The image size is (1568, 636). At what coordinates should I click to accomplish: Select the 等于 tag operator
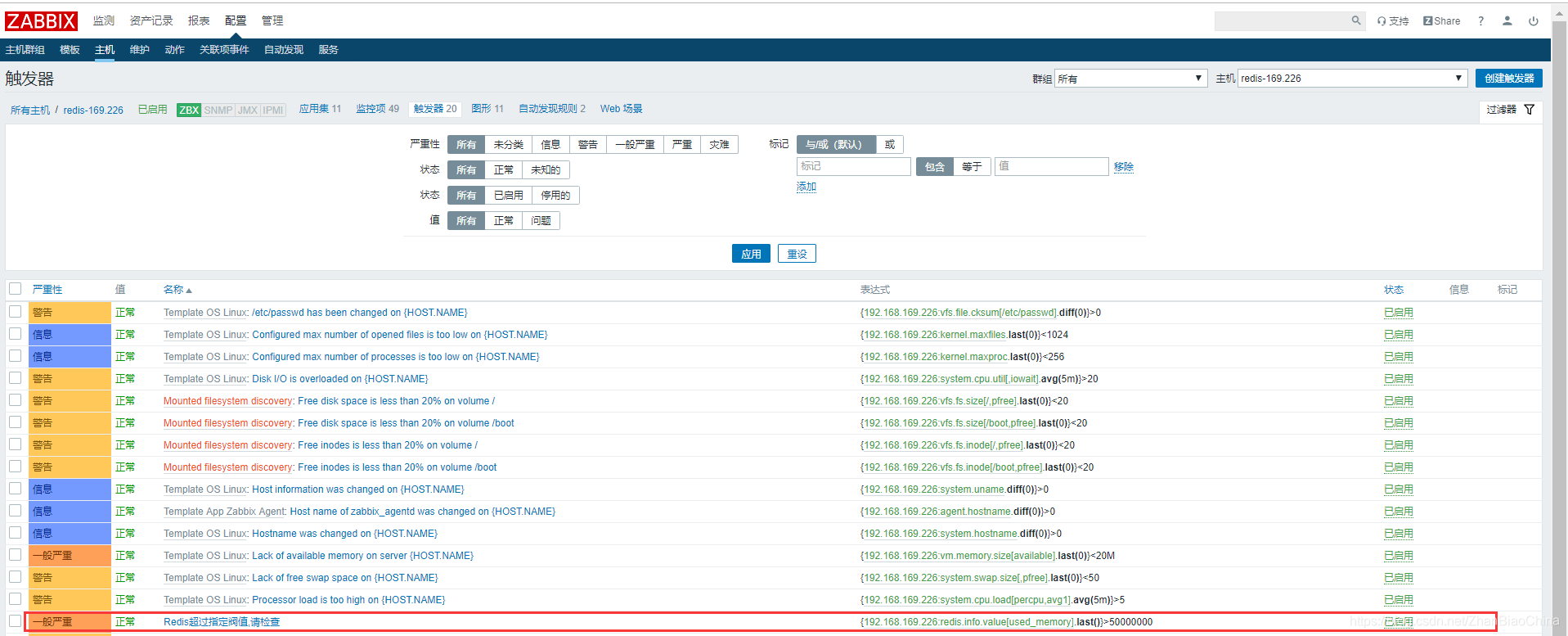(x=972, y=167)
